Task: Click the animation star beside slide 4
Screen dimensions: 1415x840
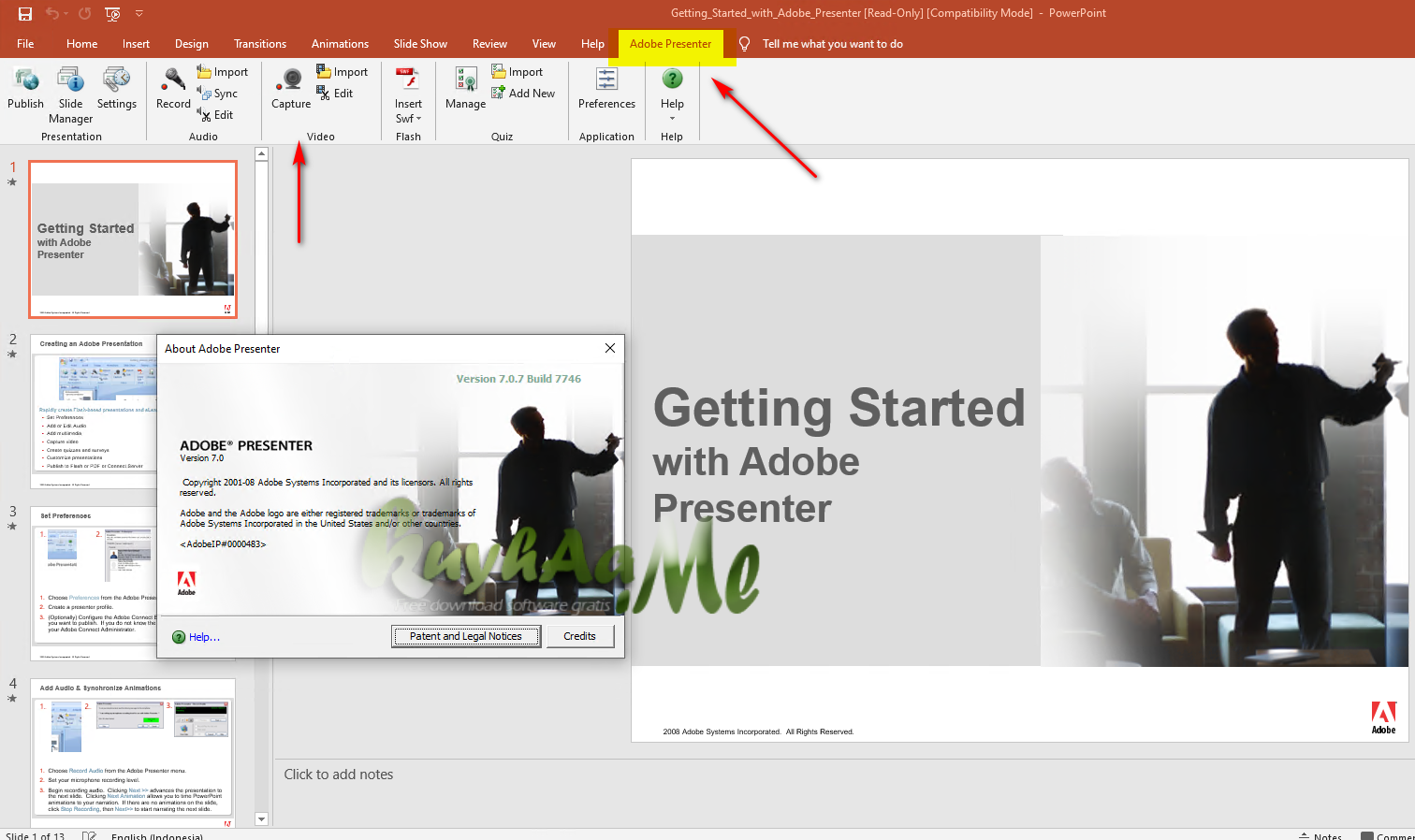Action: click(x=12, y=699)
